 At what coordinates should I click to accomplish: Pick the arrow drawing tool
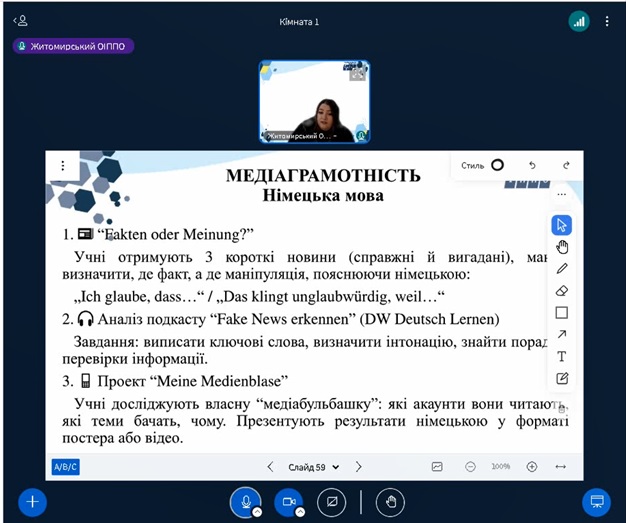pos(561,335)
